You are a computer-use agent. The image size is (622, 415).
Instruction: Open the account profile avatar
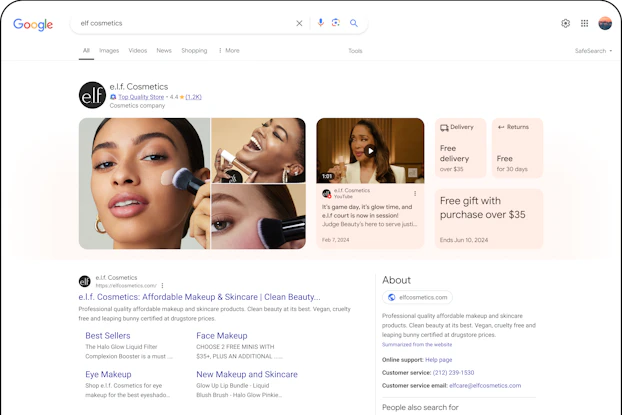click(x=605, y=23)
